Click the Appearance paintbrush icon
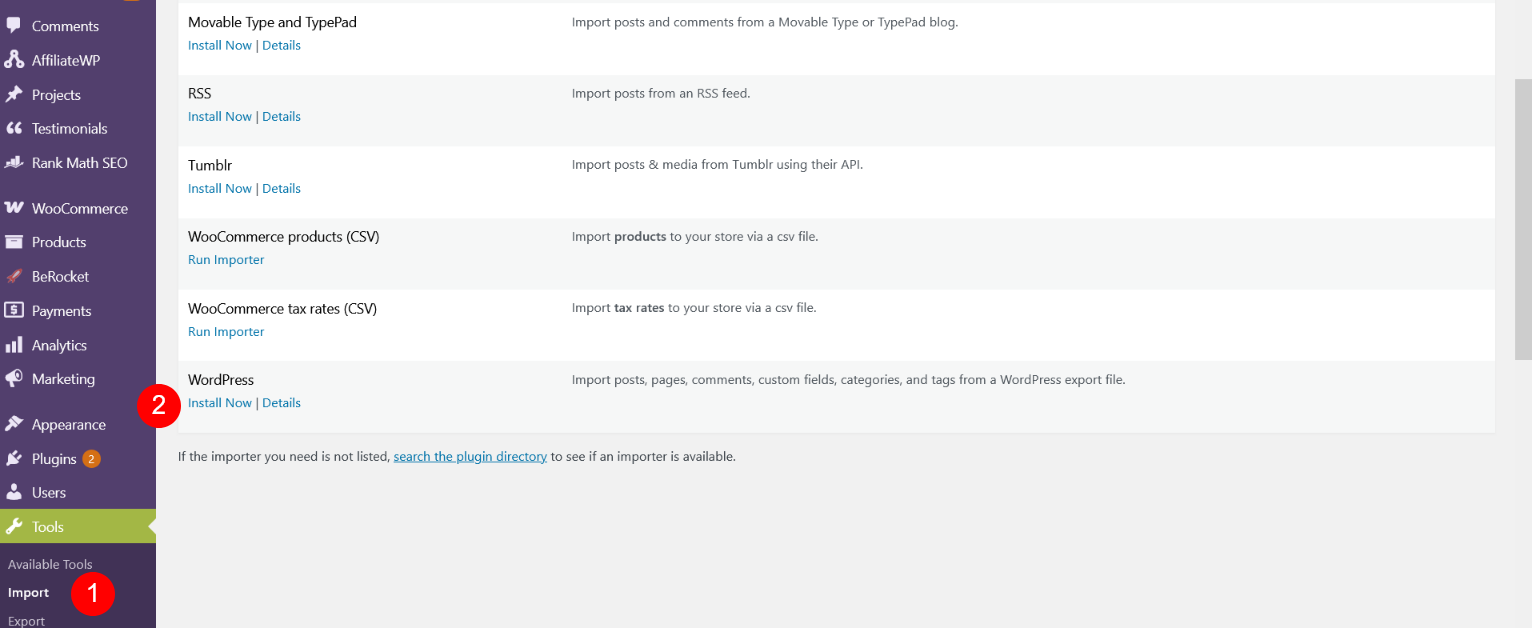Image resolution: width=1532 pixels, height=628 pixels. 14,424
